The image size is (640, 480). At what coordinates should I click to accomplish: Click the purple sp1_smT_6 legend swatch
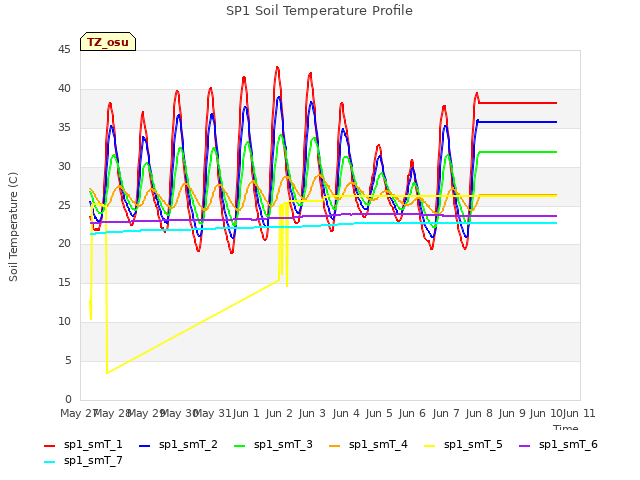click(524, 446)
